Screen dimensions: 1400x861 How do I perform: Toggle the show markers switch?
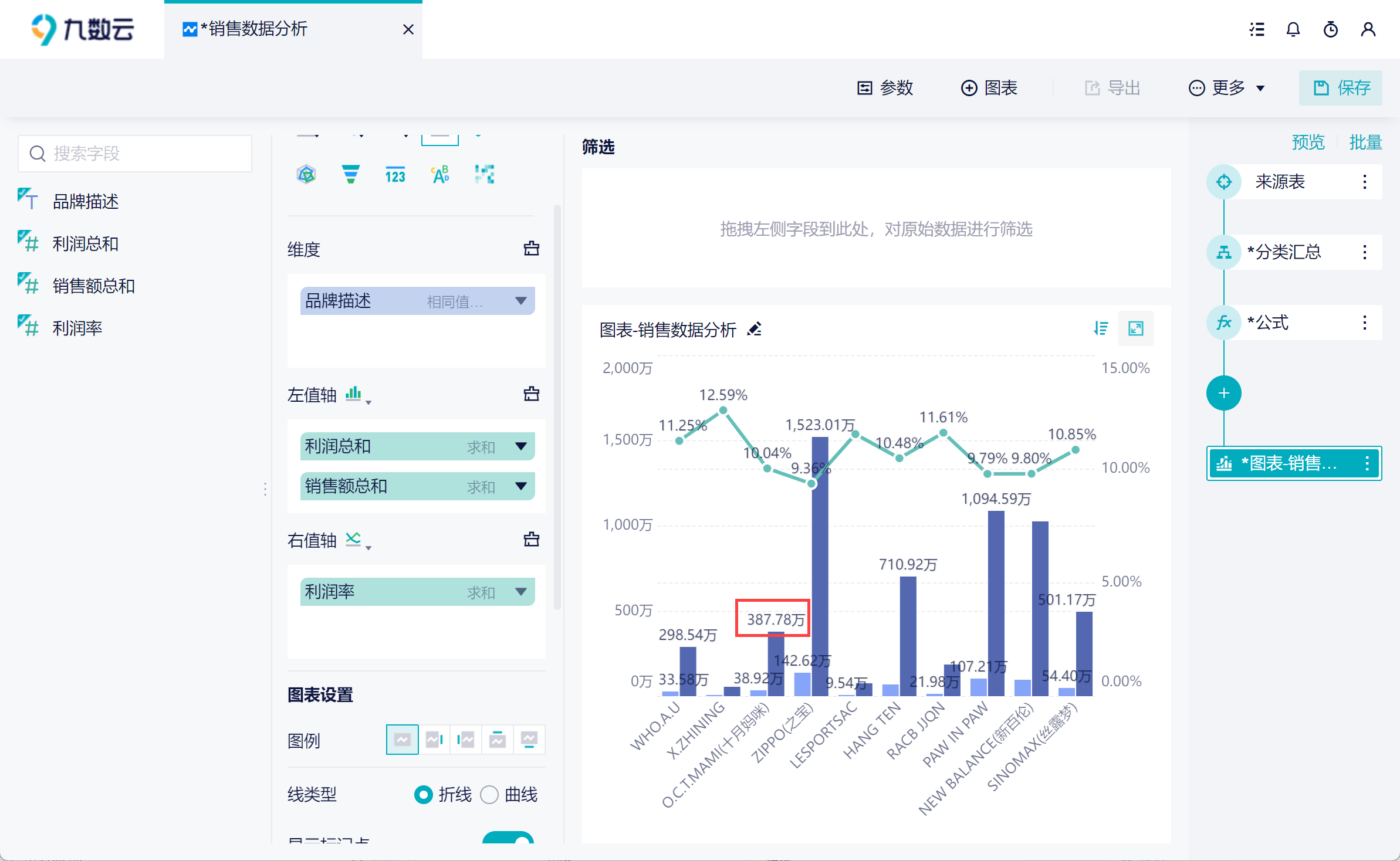(x=508, y=839)
